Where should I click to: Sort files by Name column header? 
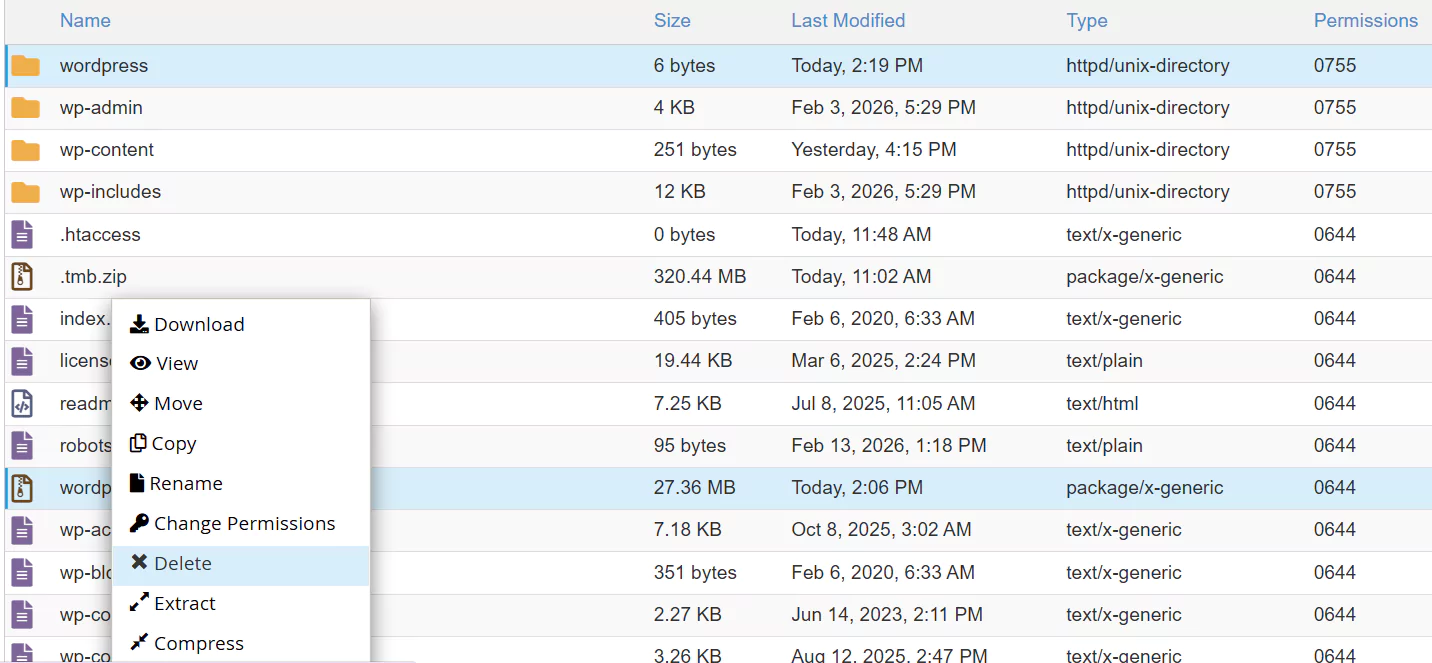click(x=85, y=21)
